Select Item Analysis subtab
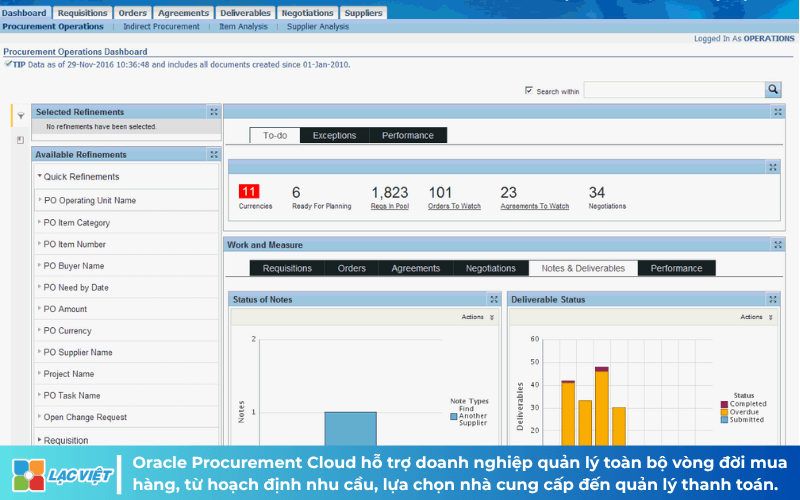This screenshot has width=800, height=500. pos(243,27)
